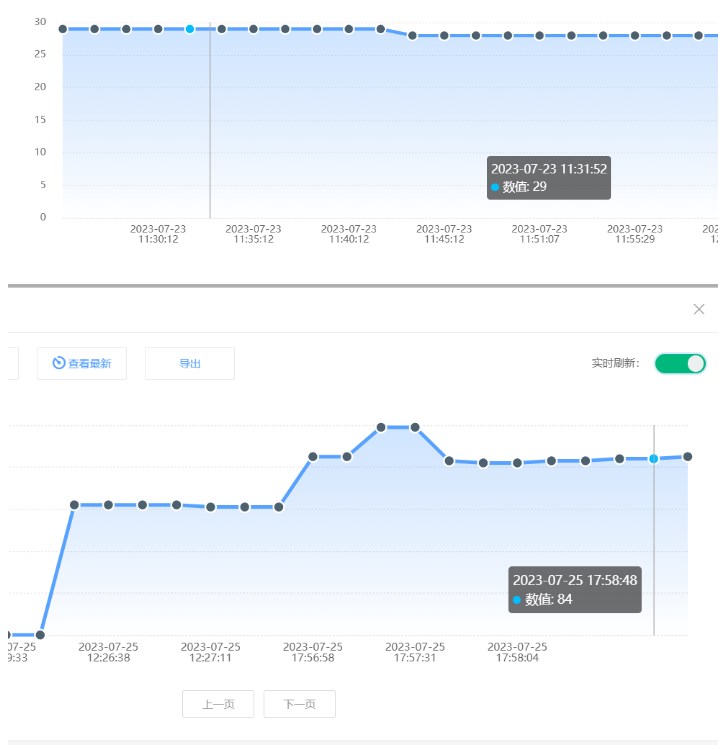Click the y-axis label 15
The width and height of the screenshot is (725, 749).
tap(40, 119)
